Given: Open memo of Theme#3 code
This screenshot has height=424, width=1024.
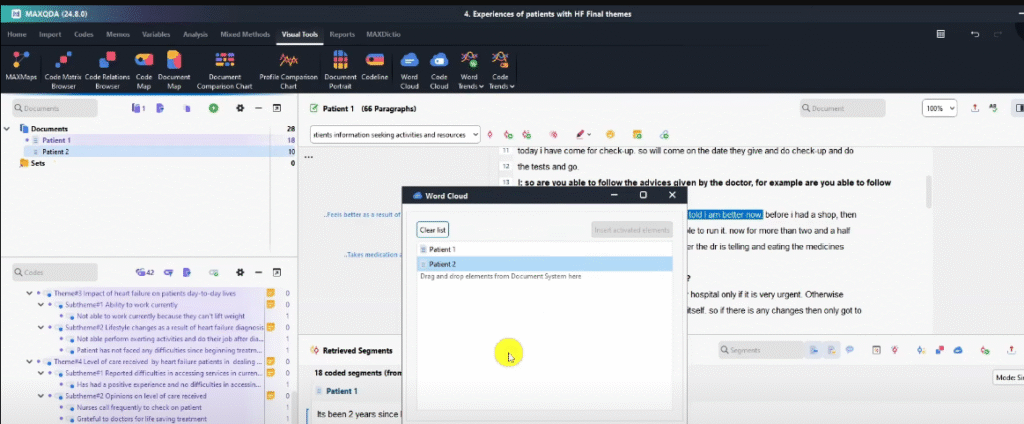Looking at the screenshot, I should (x=270, y=293).
